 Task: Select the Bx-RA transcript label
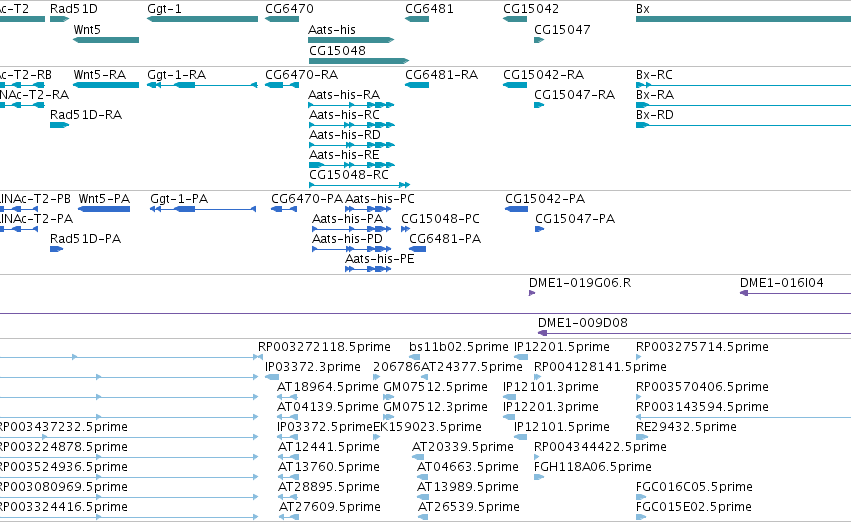[655, 94]
